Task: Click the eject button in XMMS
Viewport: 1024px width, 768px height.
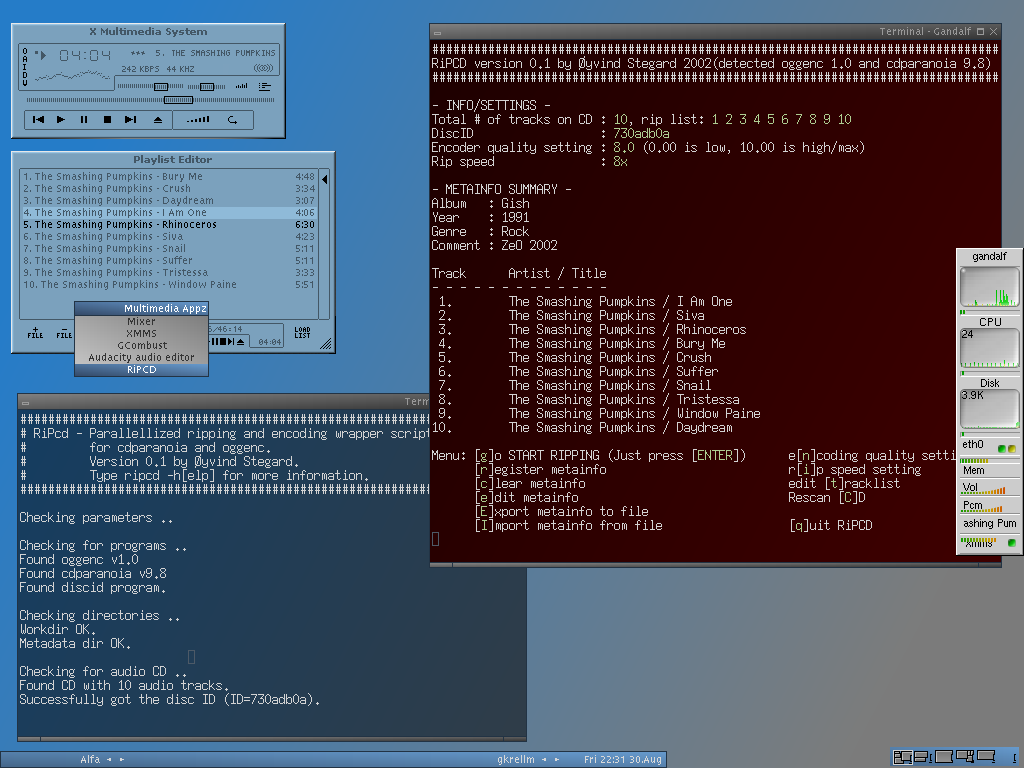Action: 157,120
